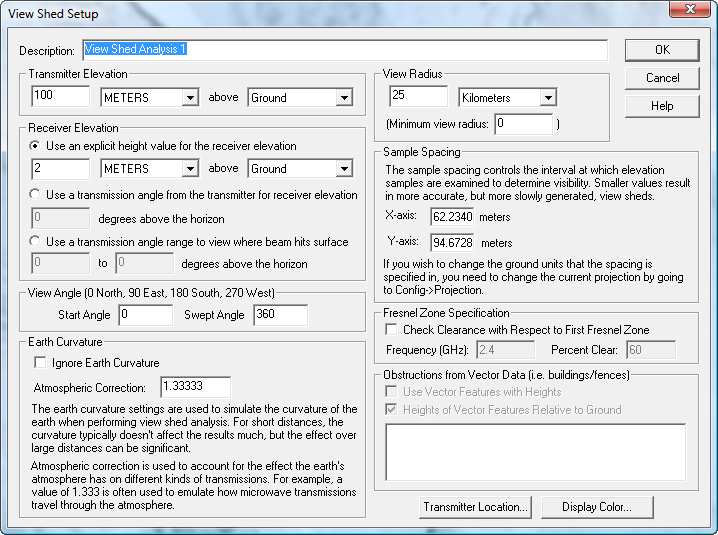Select explicit height value radio button
The height and width of the screenshot is (535, 718).
pyautogui.click(x=35, y=146)
